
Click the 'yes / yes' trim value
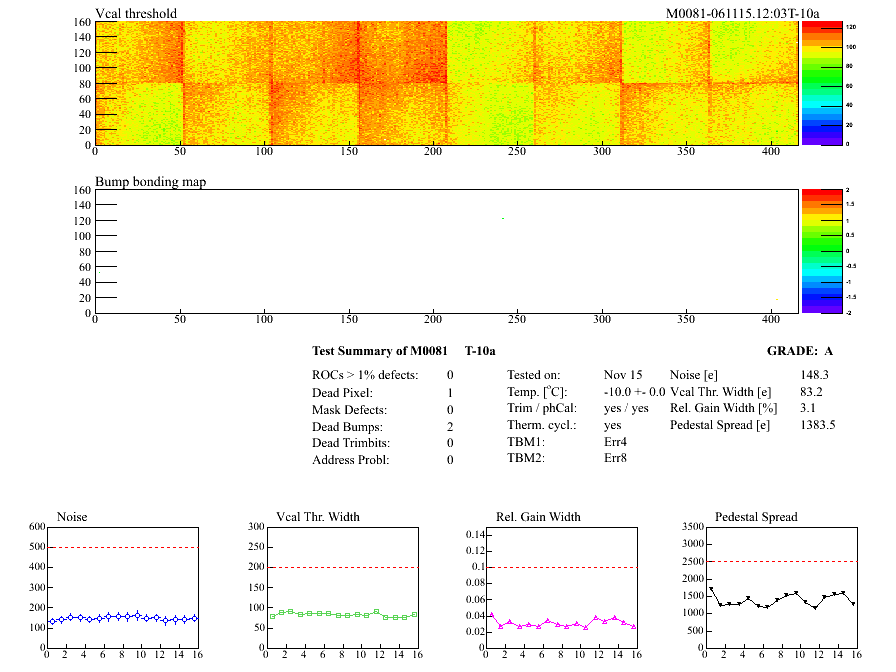pyautogui.click(x=626, y=408)
